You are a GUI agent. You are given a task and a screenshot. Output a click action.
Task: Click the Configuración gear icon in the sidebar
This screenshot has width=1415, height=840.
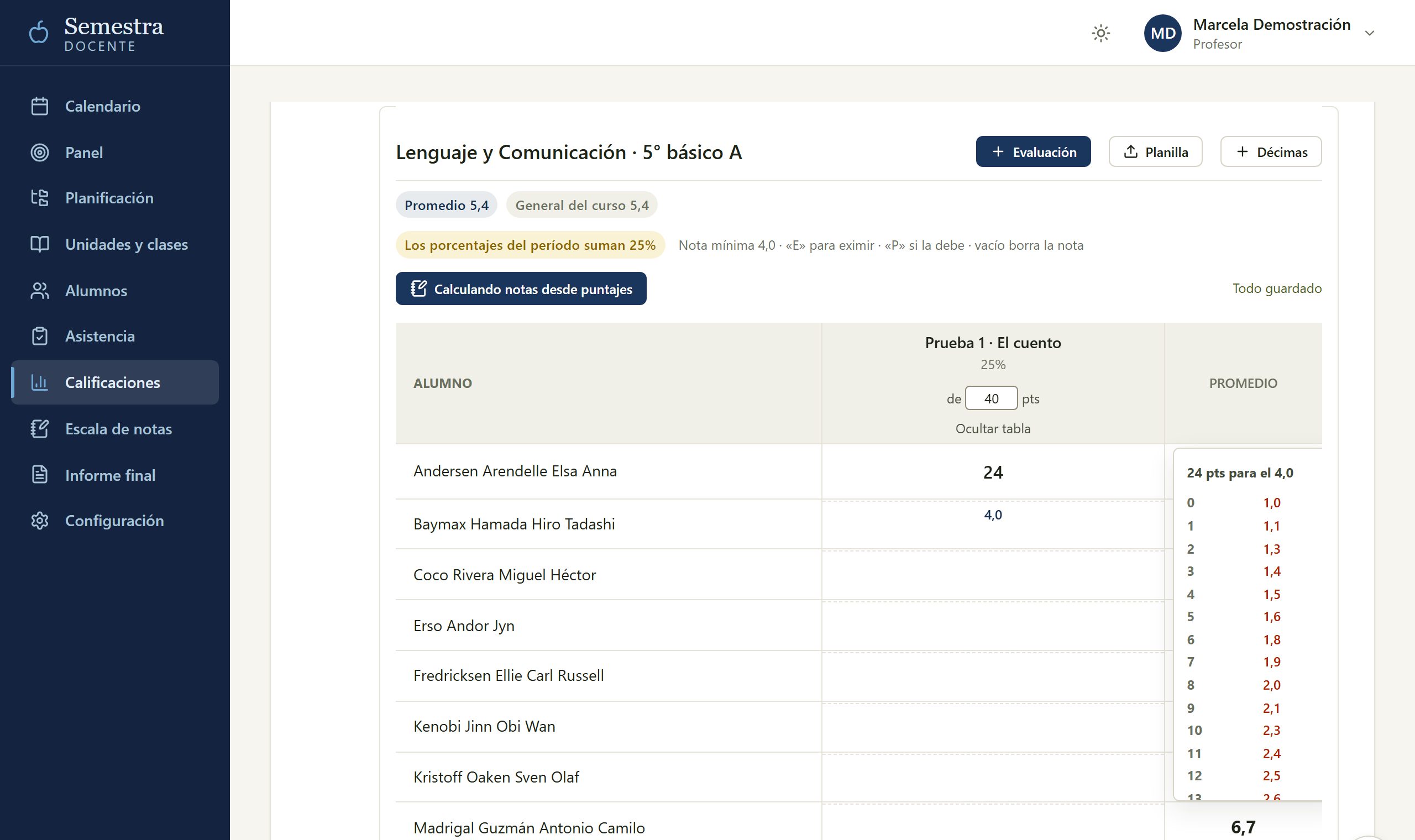click(40, 521)
